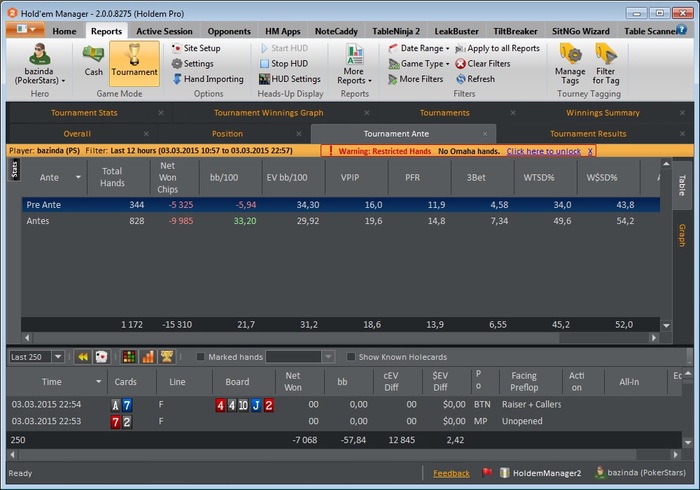
Task: Open the application menu button
Action: coord(25,30)
